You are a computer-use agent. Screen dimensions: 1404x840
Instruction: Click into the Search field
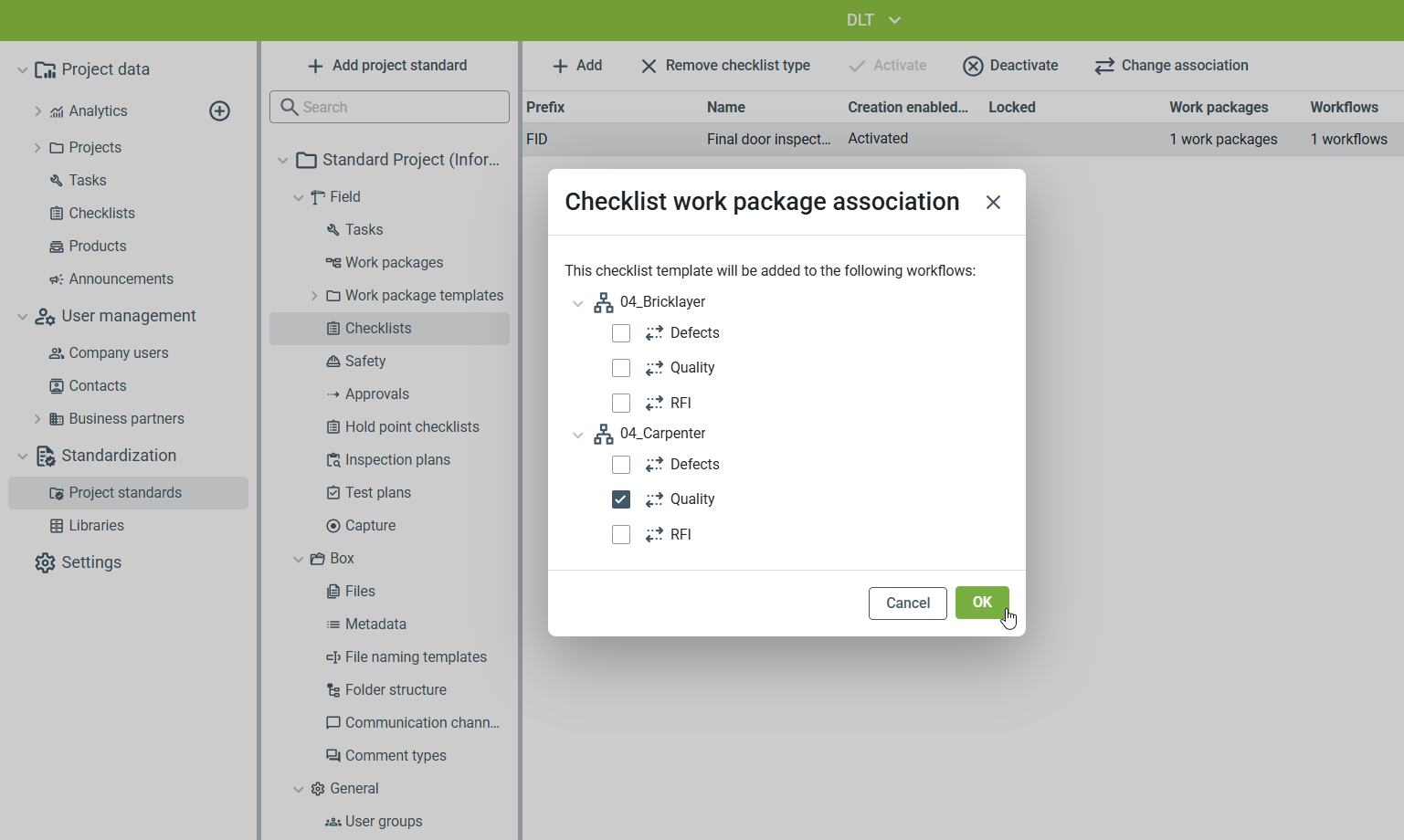[x=389, y=107]
